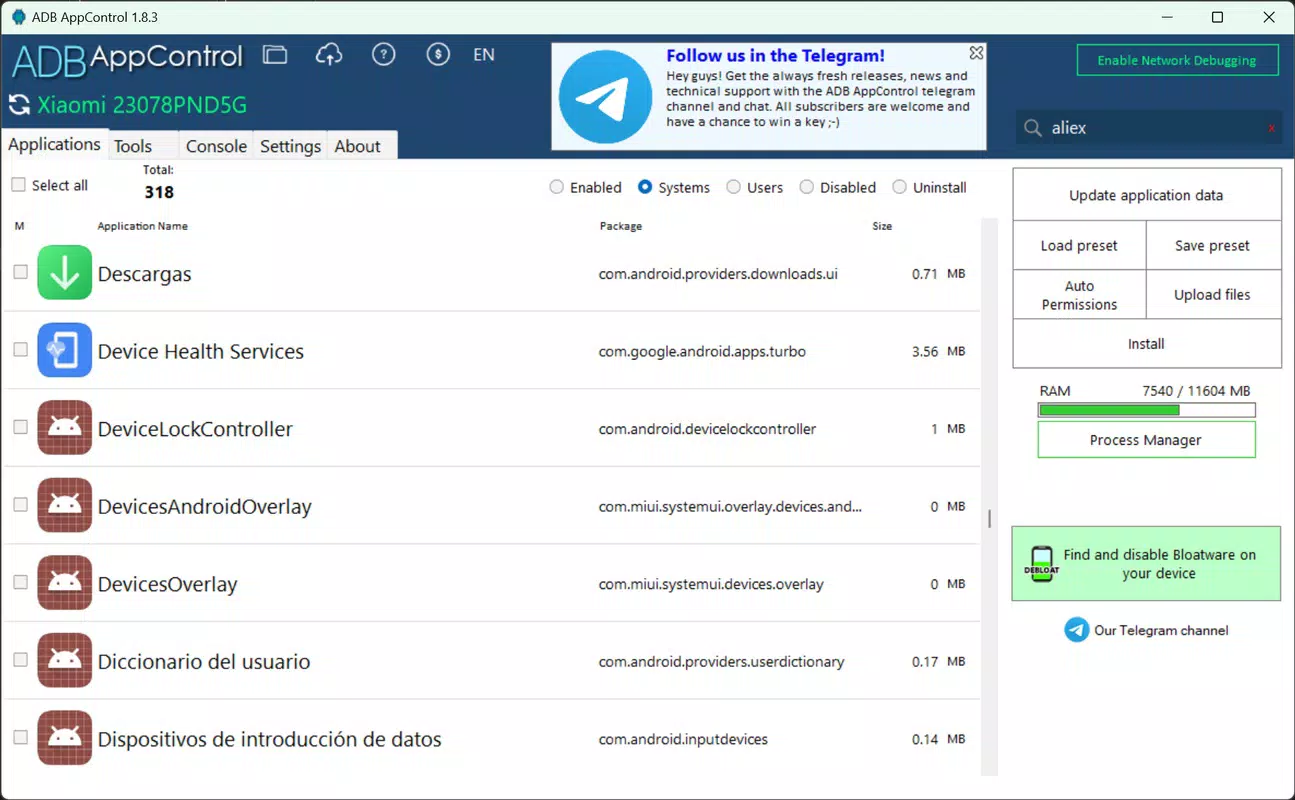Check the Device Health Services checkbox
The width and height of the screenshot is (1295, 800).
20,350
